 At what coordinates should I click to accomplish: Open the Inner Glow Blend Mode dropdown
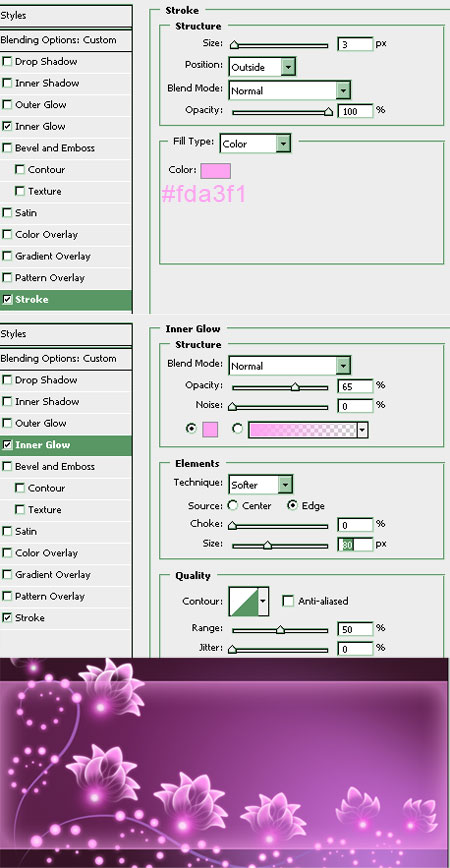289,366
